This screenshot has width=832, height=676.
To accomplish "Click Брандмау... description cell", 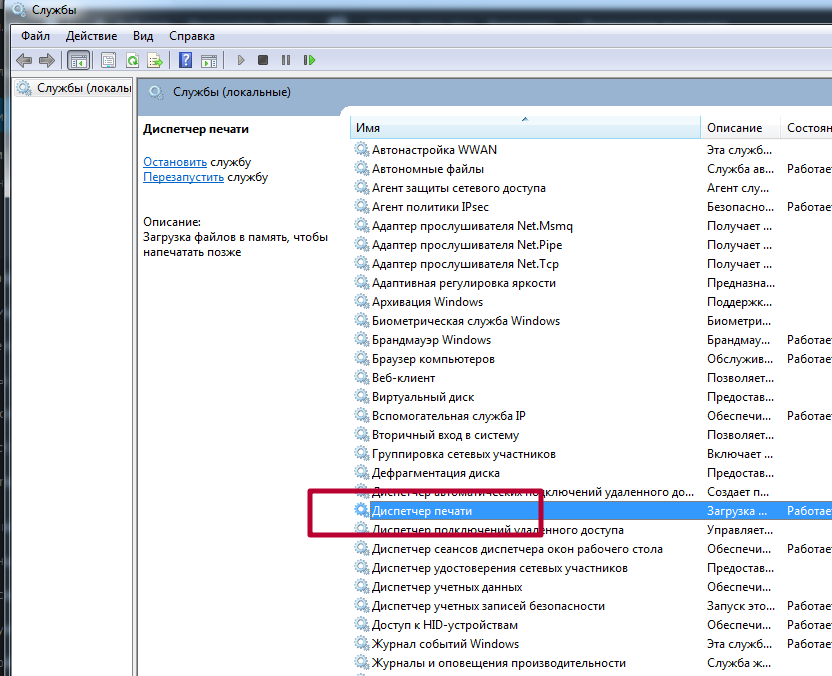I will click(x=738, y=340).
